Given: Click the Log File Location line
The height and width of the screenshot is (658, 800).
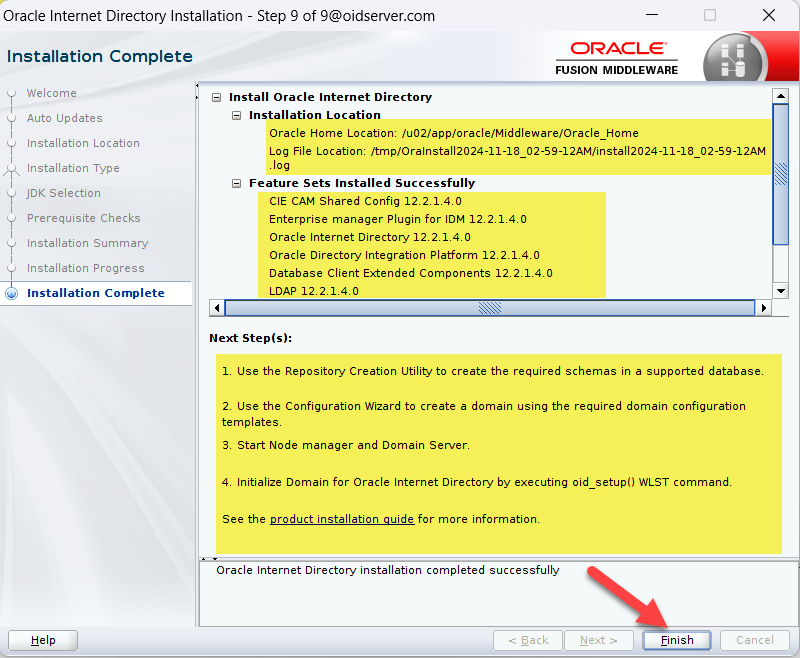Looking at the screenshot, I should coord(517,158).
